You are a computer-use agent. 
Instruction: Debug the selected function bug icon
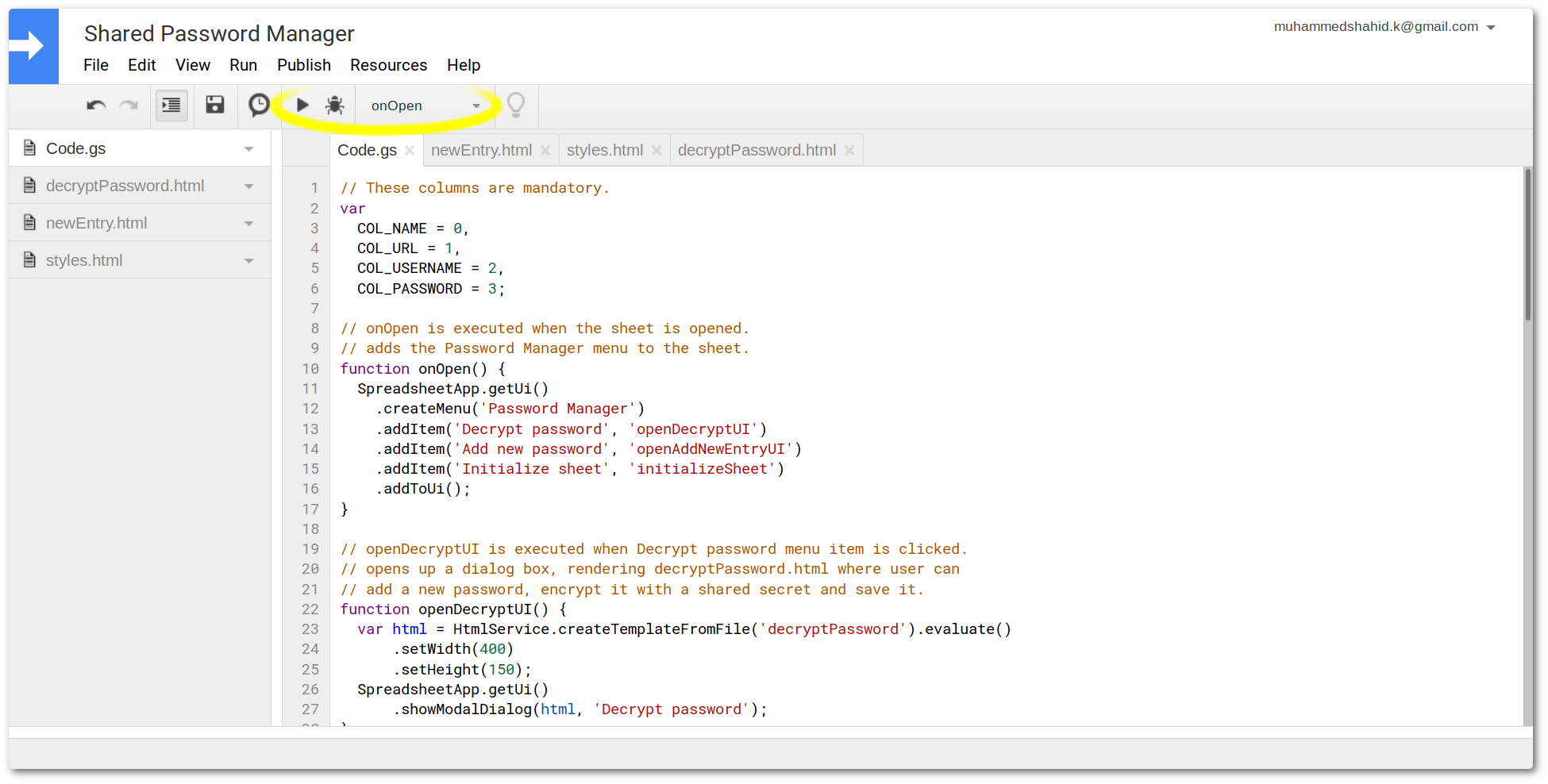click(x=335, y=105)
